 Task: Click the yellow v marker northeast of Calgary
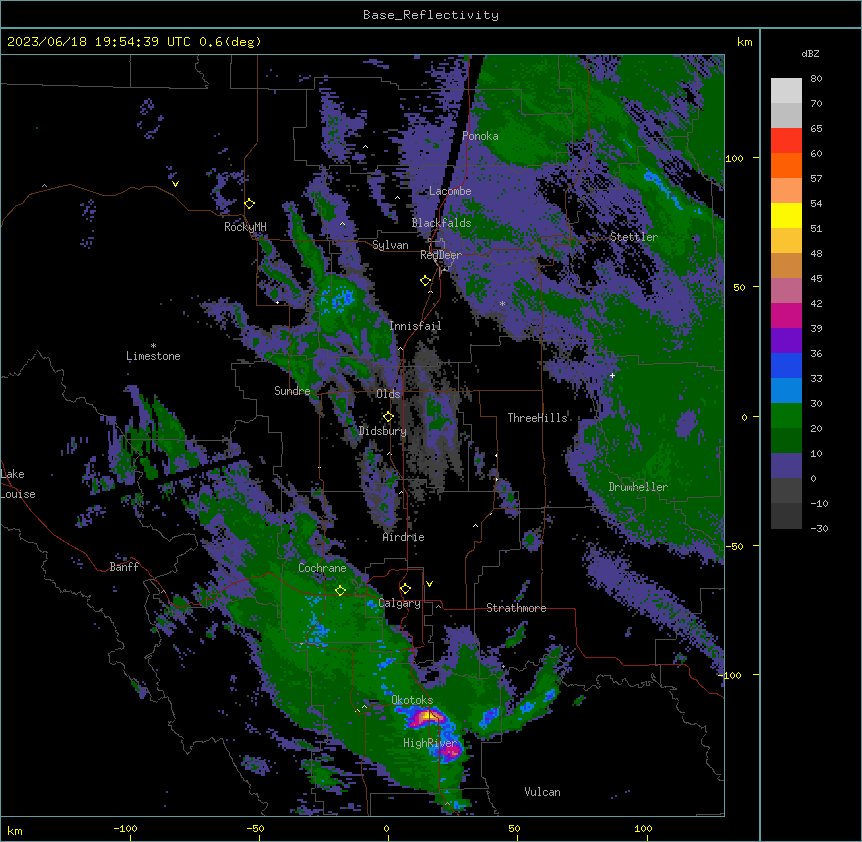coord(429,584)
